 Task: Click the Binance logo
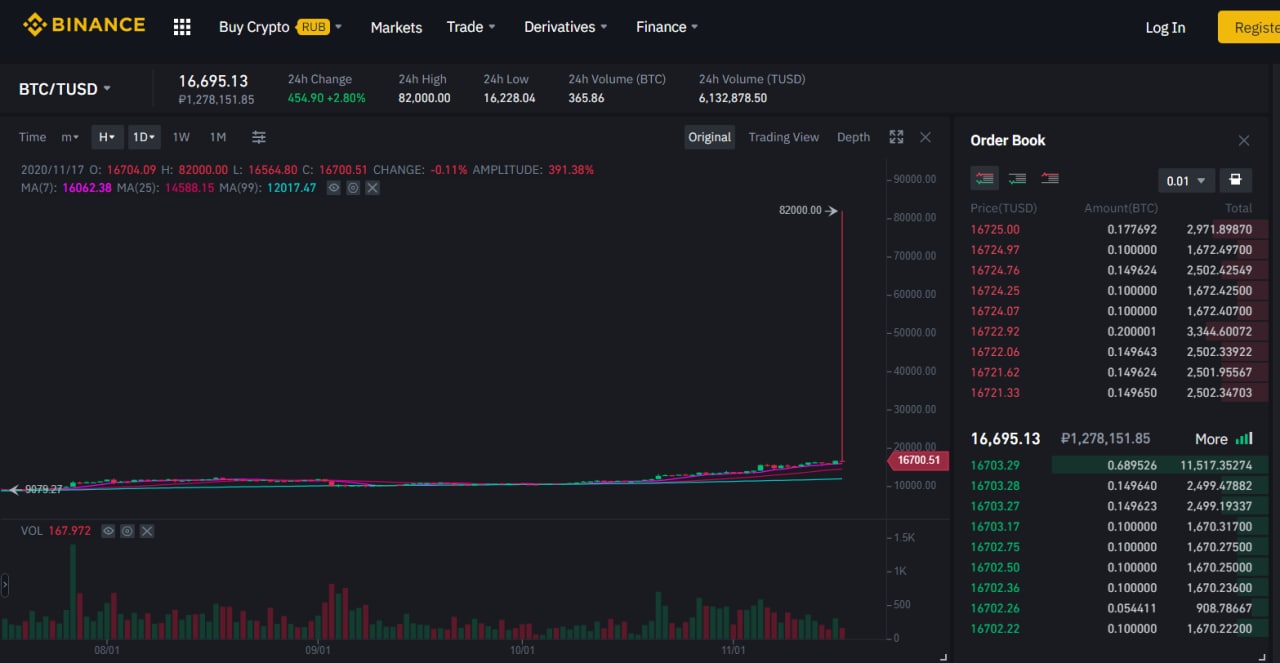point(84,25)
